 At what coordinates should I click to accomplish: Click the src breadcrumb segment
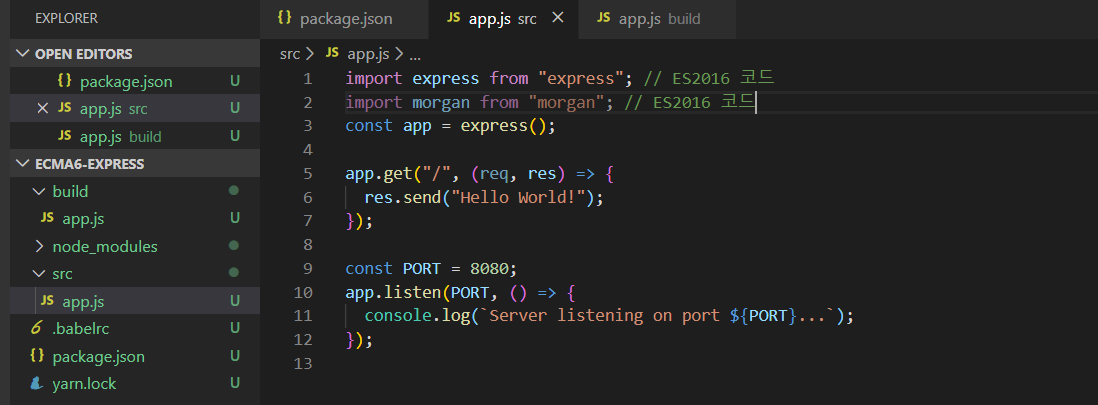pyautogui.click(x=290, y=54)
